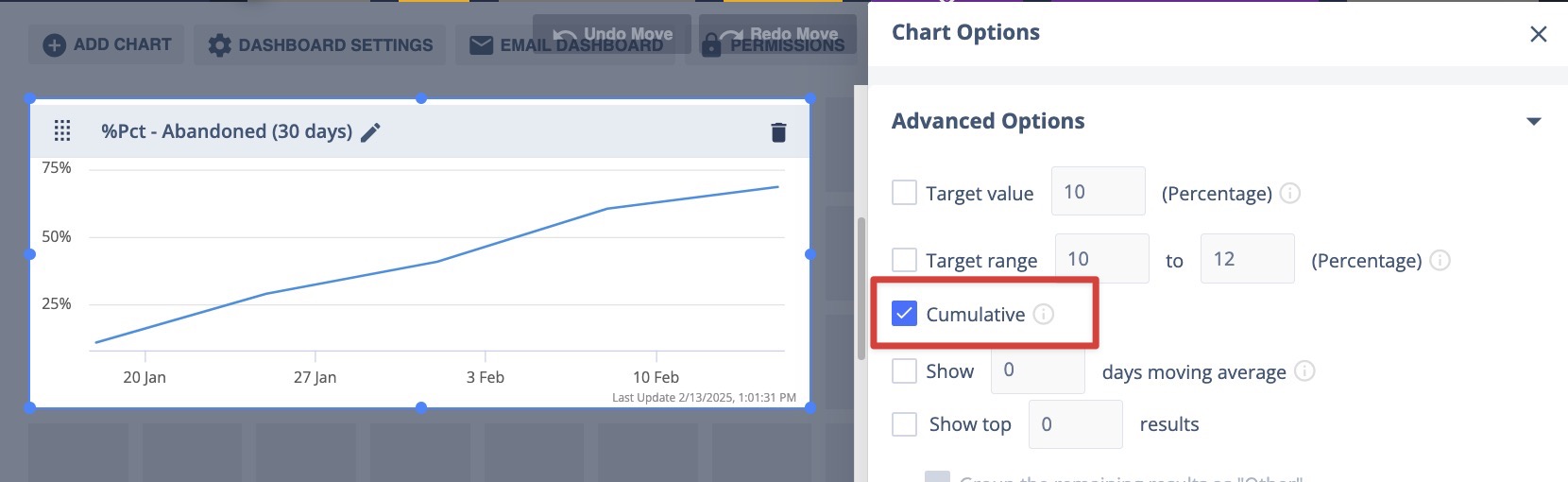
Task: Grab the chart's drag handle grid icon
Action: (62, 131)
